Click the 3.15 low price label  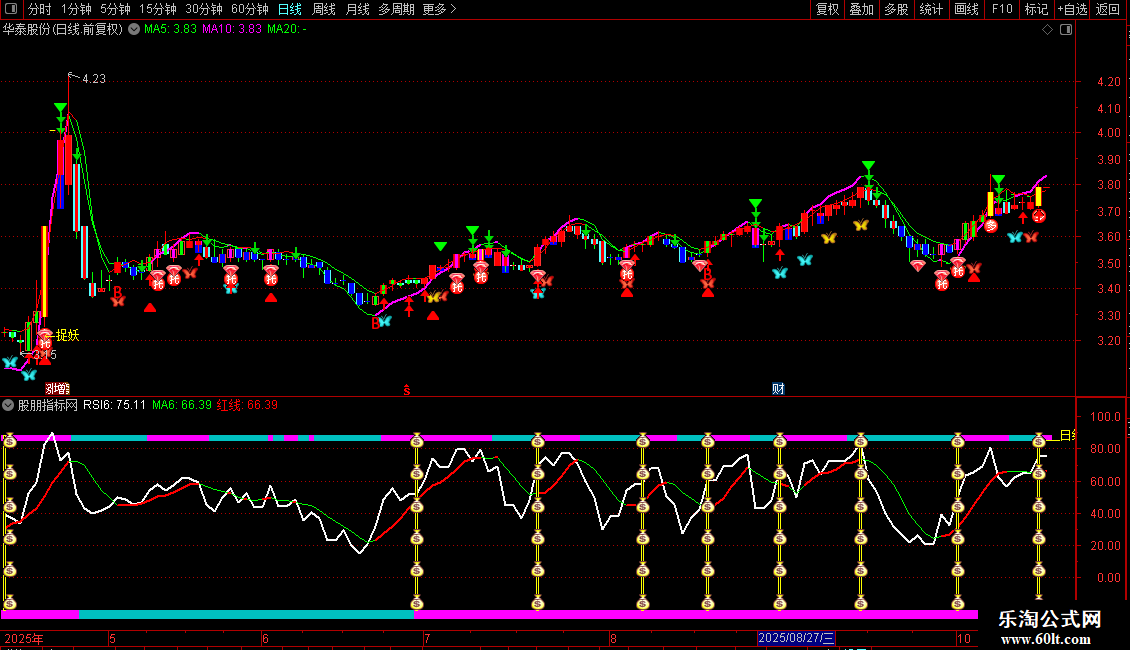pos(45,355)
